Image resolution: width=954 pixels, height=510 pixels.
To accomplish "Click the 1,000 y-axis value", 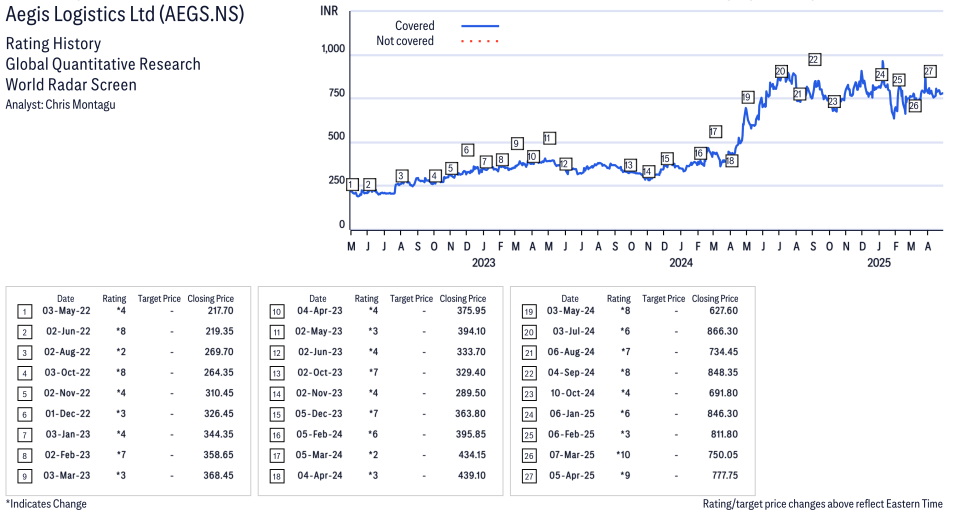I will tap(333, 49).
